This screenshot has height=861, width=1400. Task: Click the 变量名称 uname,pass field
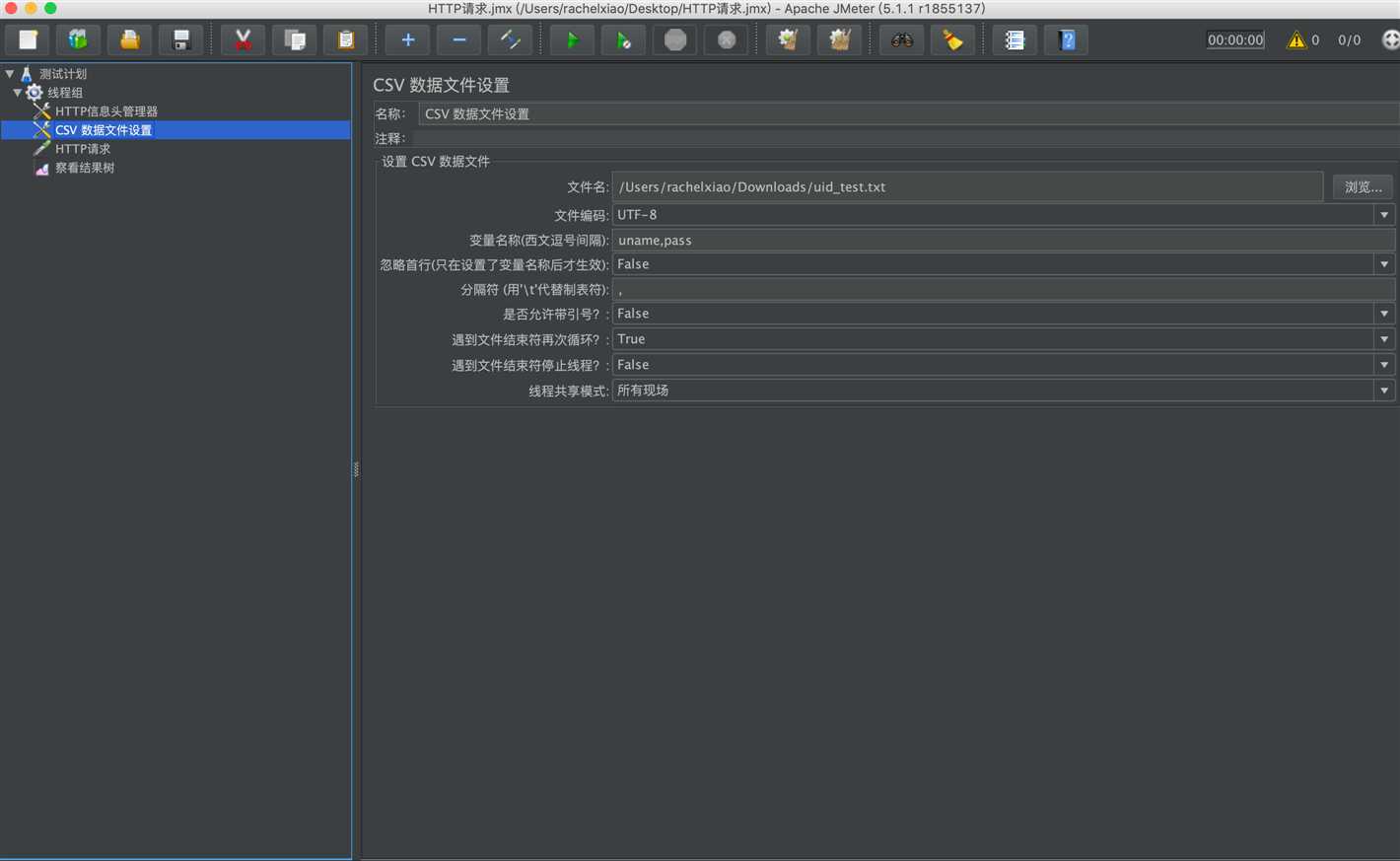pos(1004,241)
